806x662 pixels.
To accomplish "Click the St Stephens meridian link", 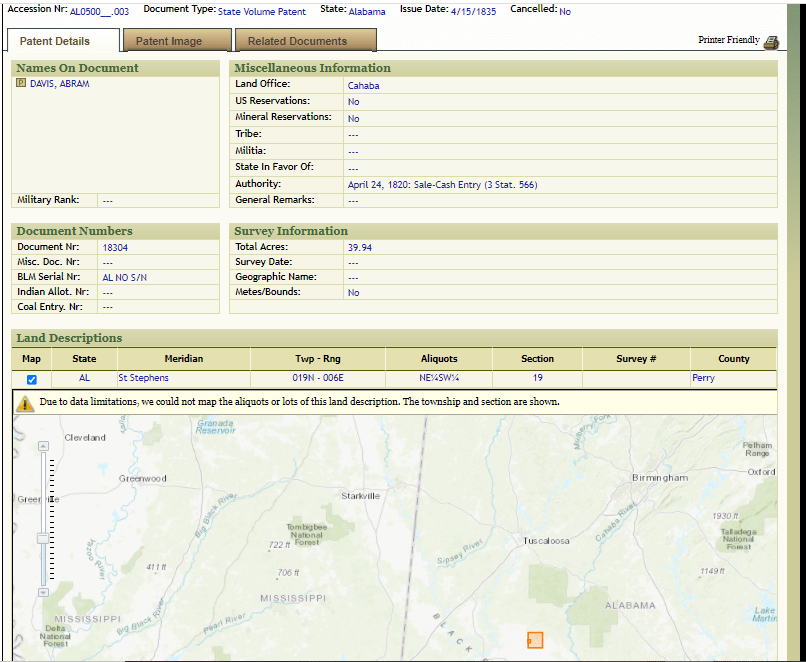I will pos(143,378).
